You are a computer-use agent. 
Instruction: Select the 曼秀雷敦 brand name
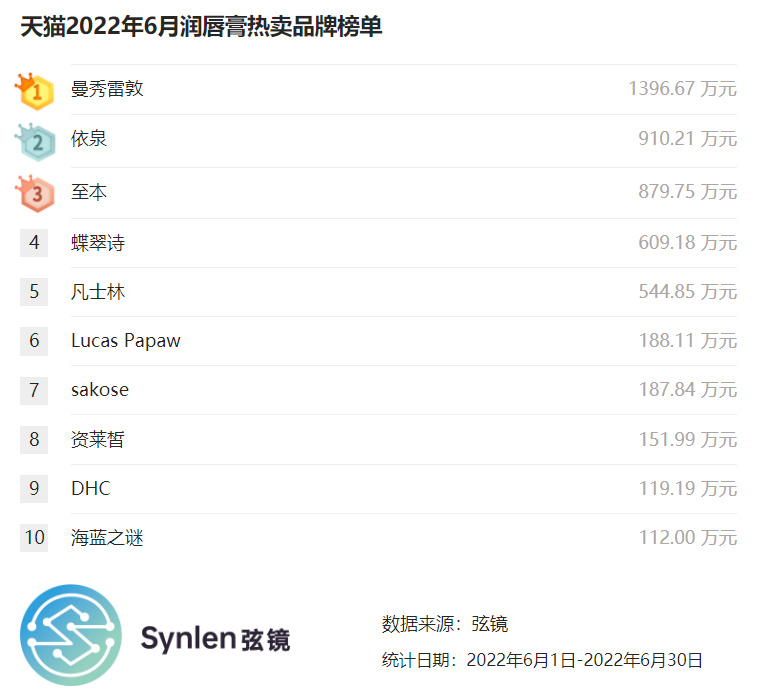point(107,89)
